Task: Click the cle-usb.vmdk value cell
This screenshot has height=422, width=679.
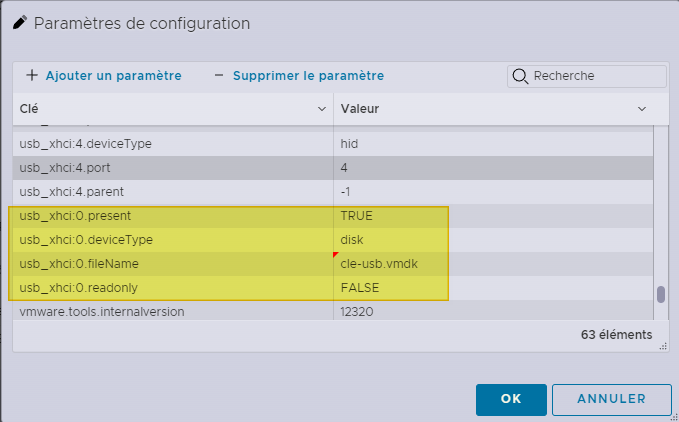Action: click(381, 264)
